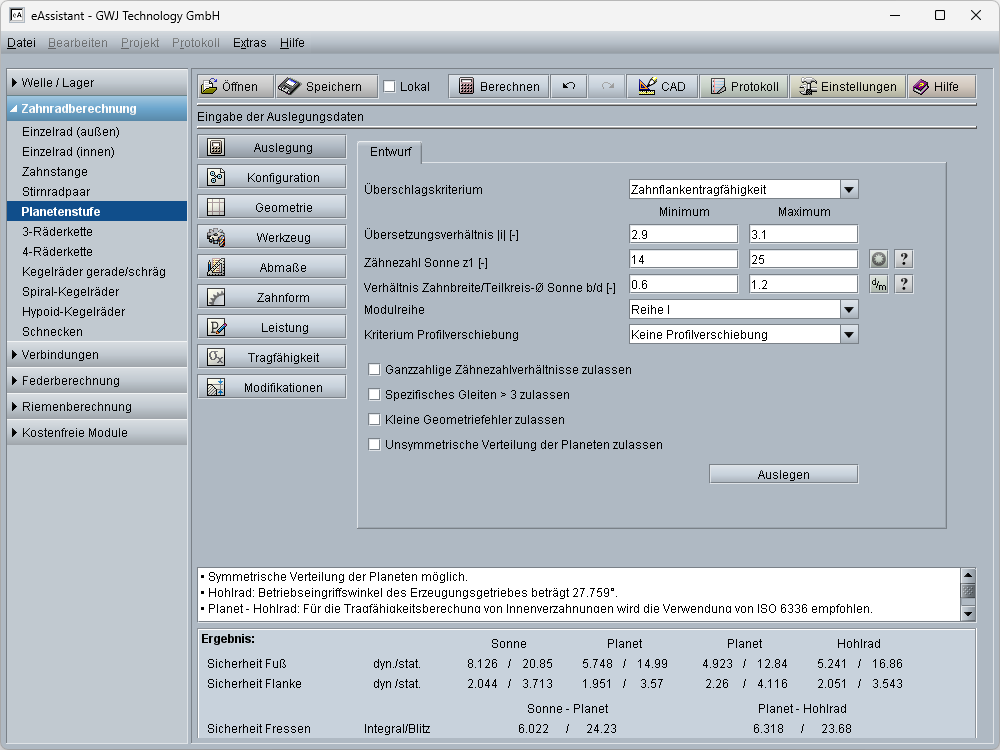The height and width of the screenshot is (750, 1000).
Task: Enable the Lokal checkbox
Action: (x=390, y=87)
